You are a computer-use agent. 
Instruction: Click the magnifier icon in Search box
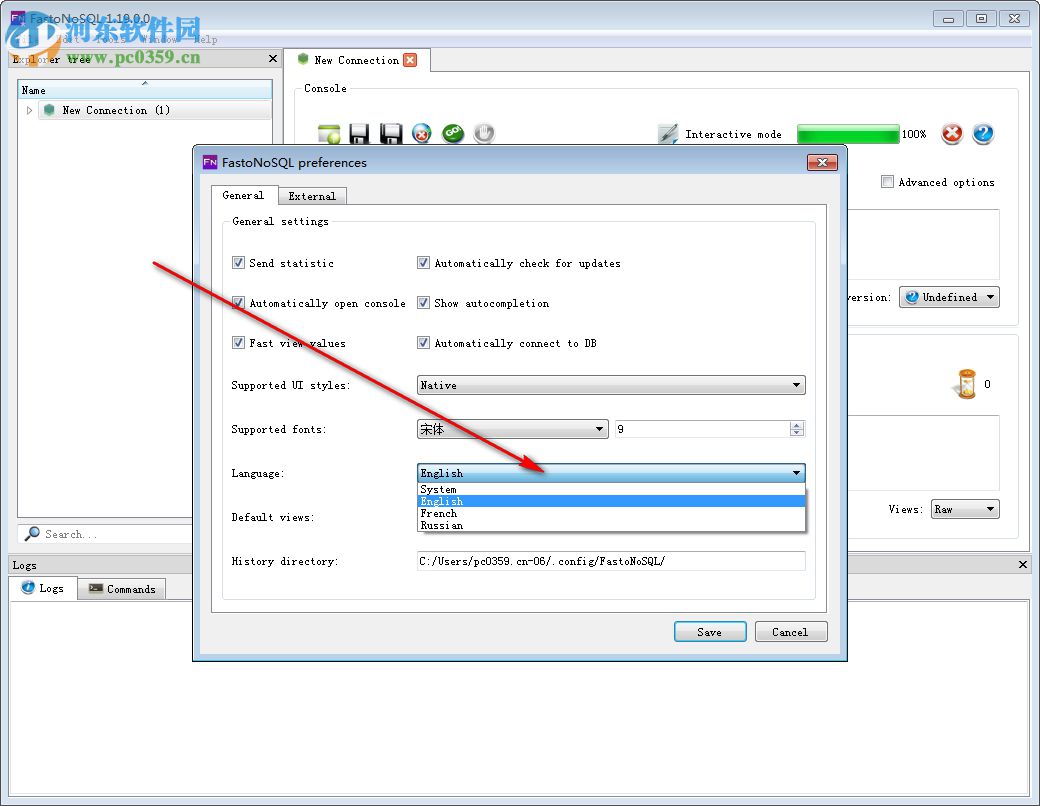tap(31, 534)
